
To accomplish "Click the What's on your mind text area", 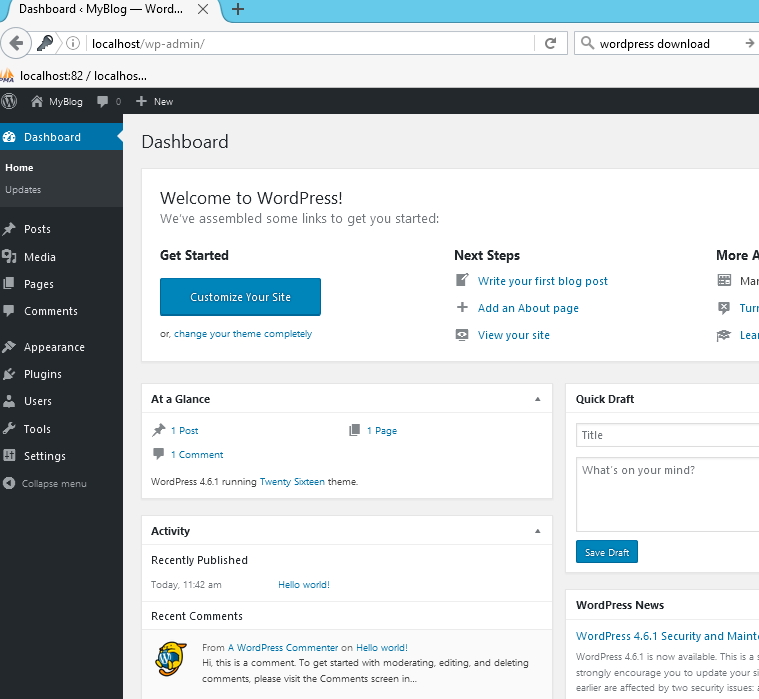I will click(668, 495).
